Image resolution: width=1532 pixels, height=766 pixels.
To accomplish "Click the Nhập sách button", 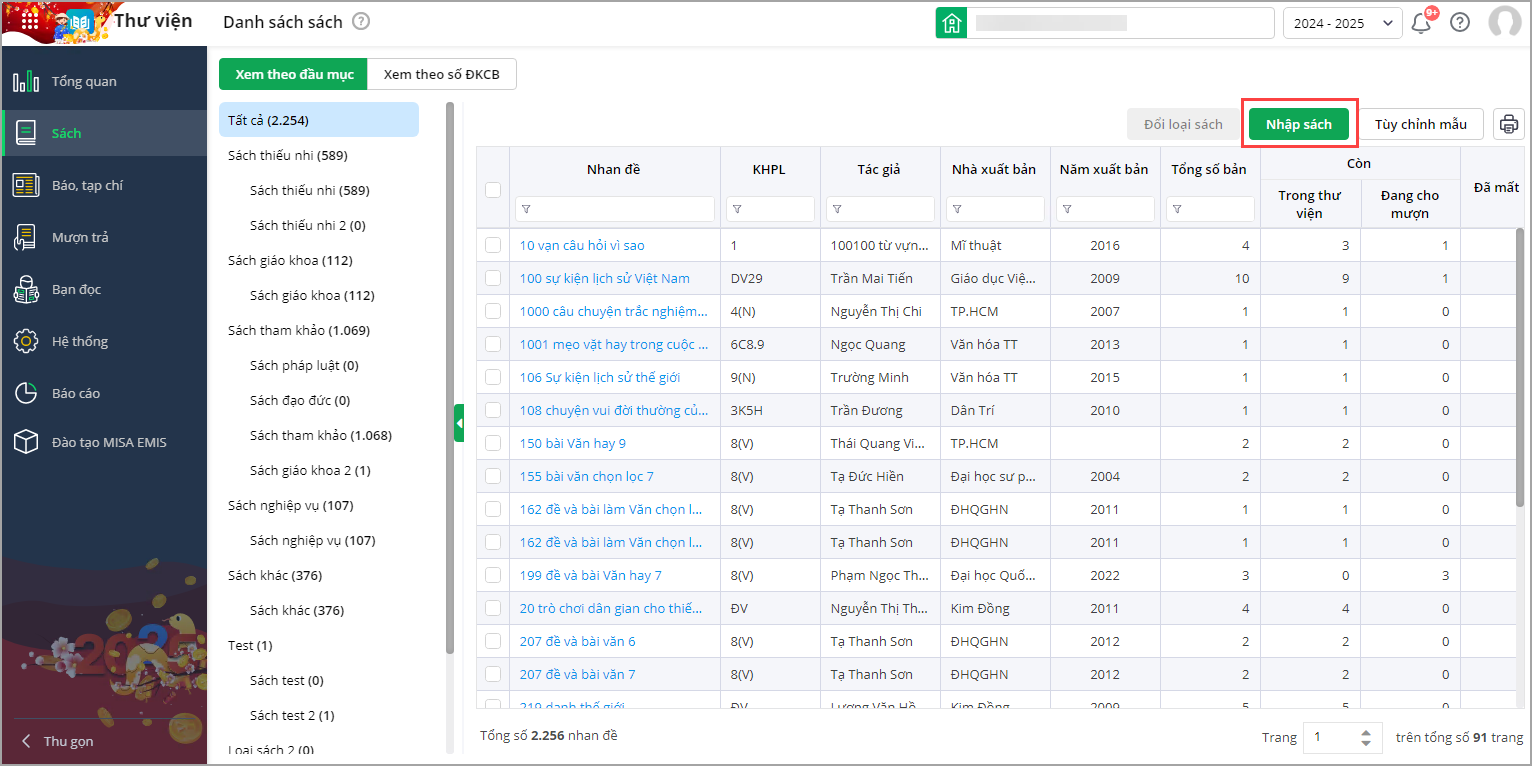I will 1298,124.
